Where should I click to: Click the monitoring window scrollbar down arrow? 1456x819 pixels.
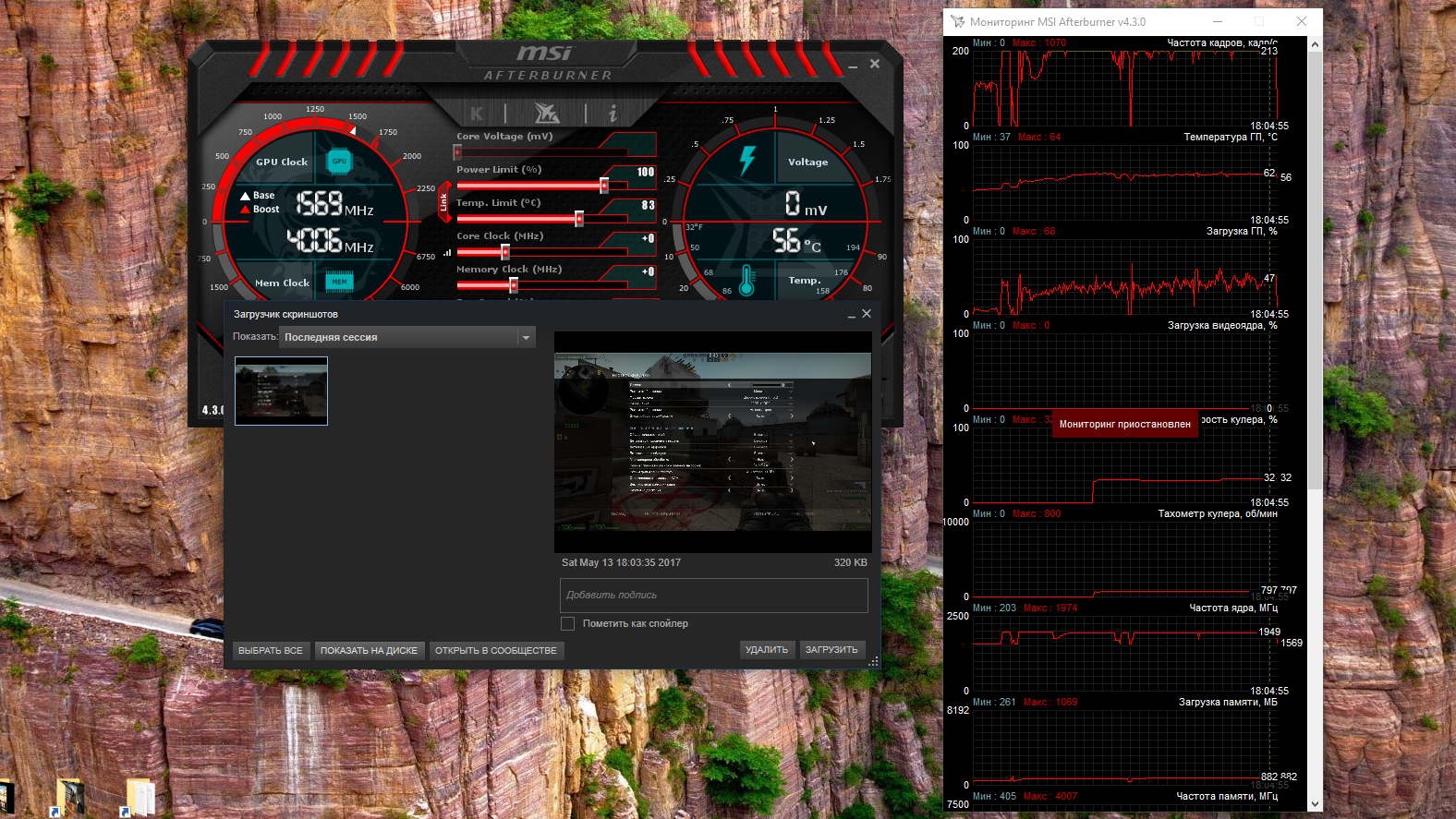click(x=1315, y=804)
